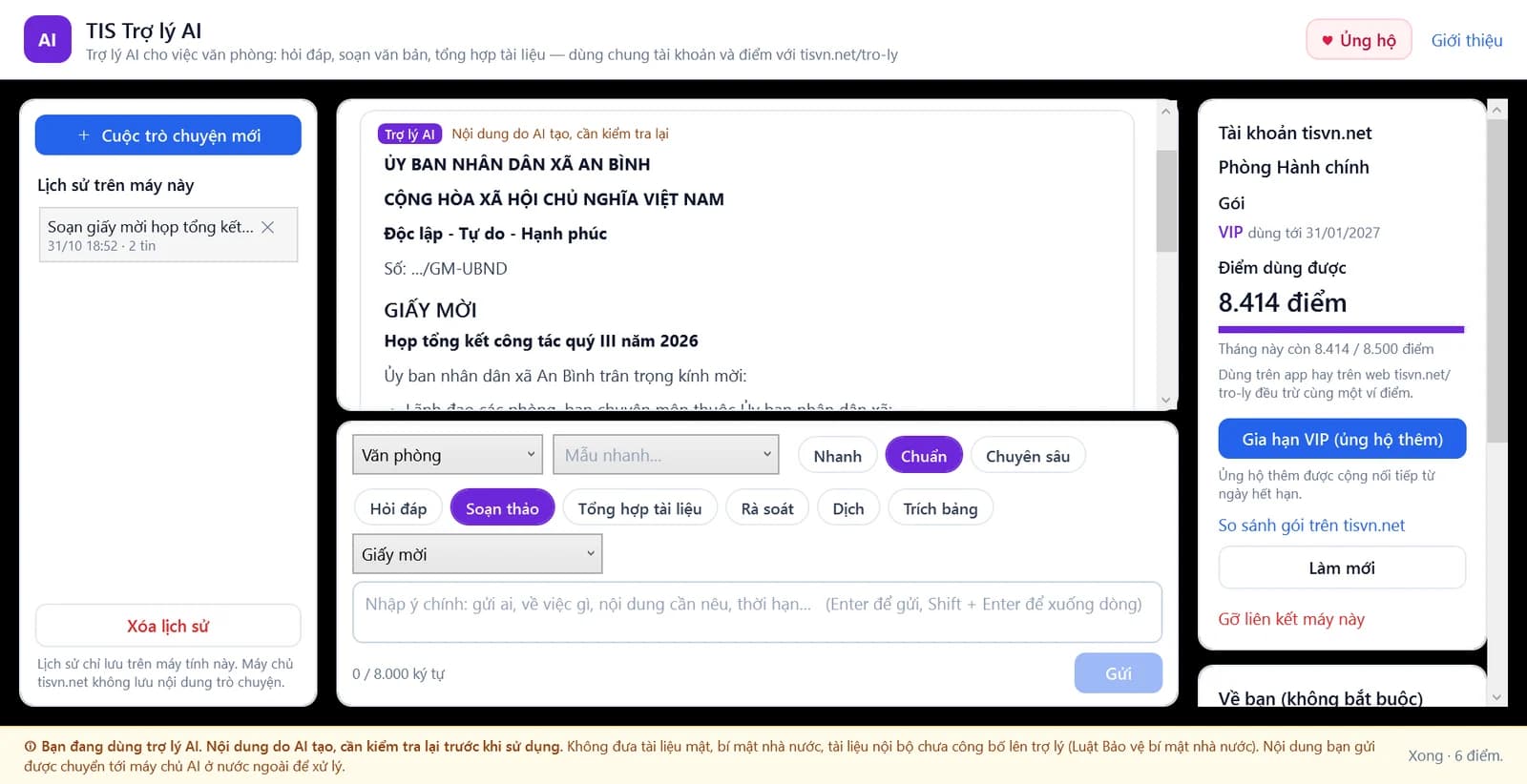Open 'So sánh gói trên tisvn.net' link
1527x784 pixels.
click(1311, 526)
